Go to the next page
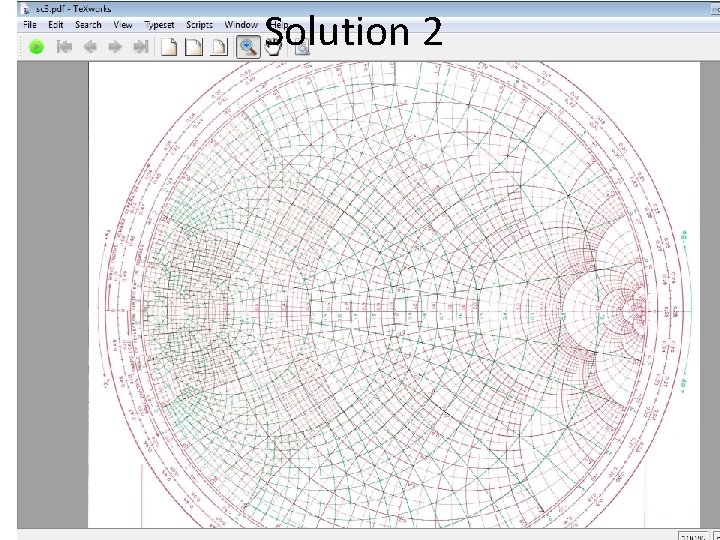The width and height of the screenshot is (720, 540). [x=115, y=47]
